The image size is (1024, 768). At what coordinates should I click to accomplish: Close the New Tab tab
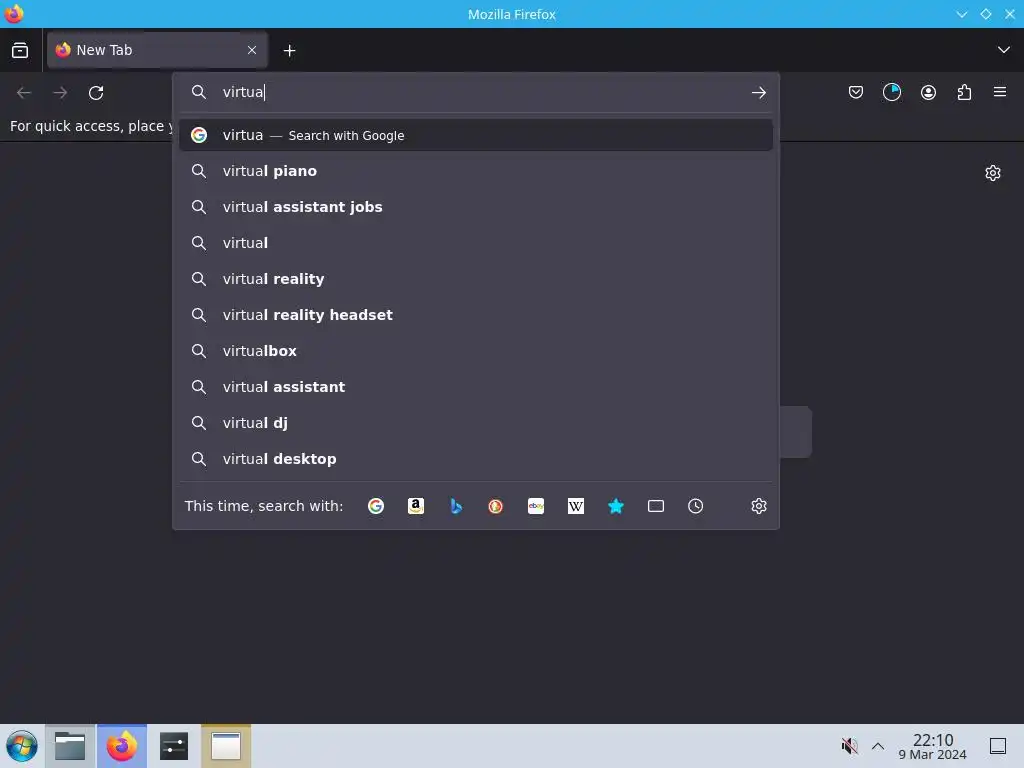click(x=252, y=50)
